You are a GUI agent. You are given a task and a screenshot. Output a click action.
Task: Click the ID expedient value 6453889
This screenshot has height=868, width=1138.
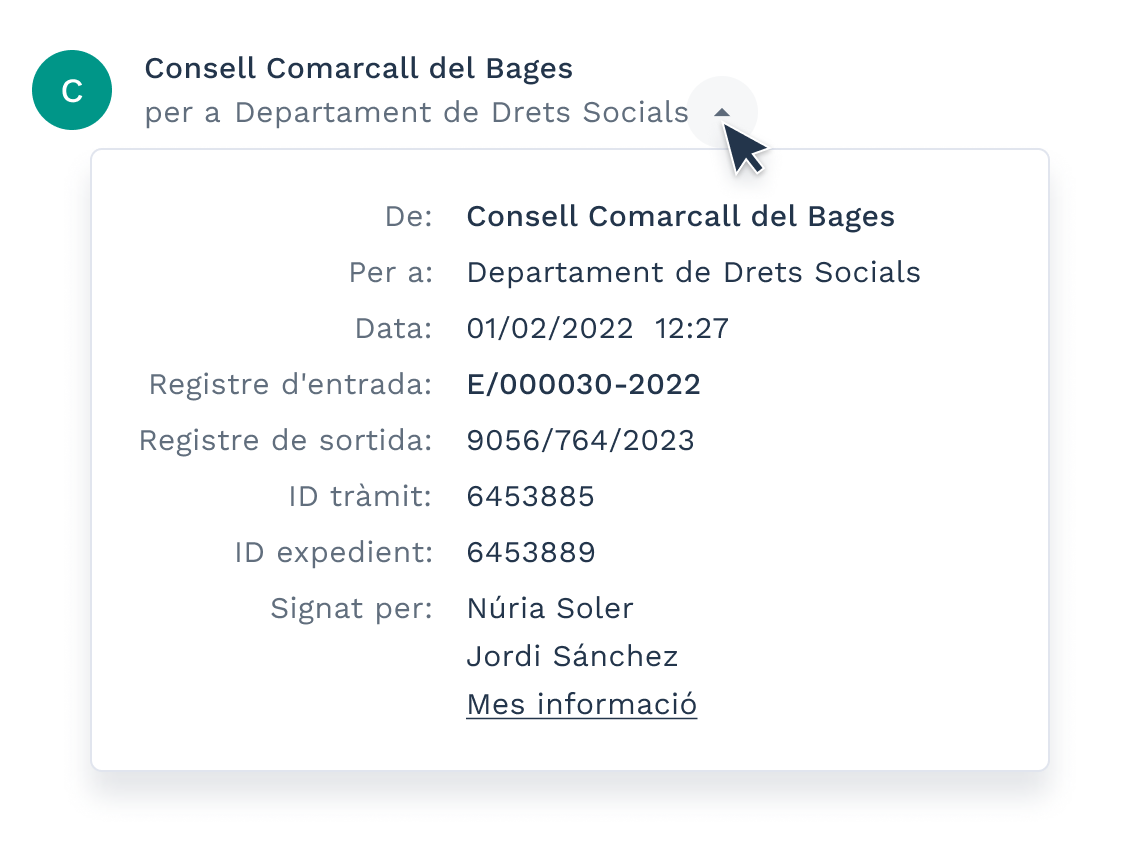[531, 552]
